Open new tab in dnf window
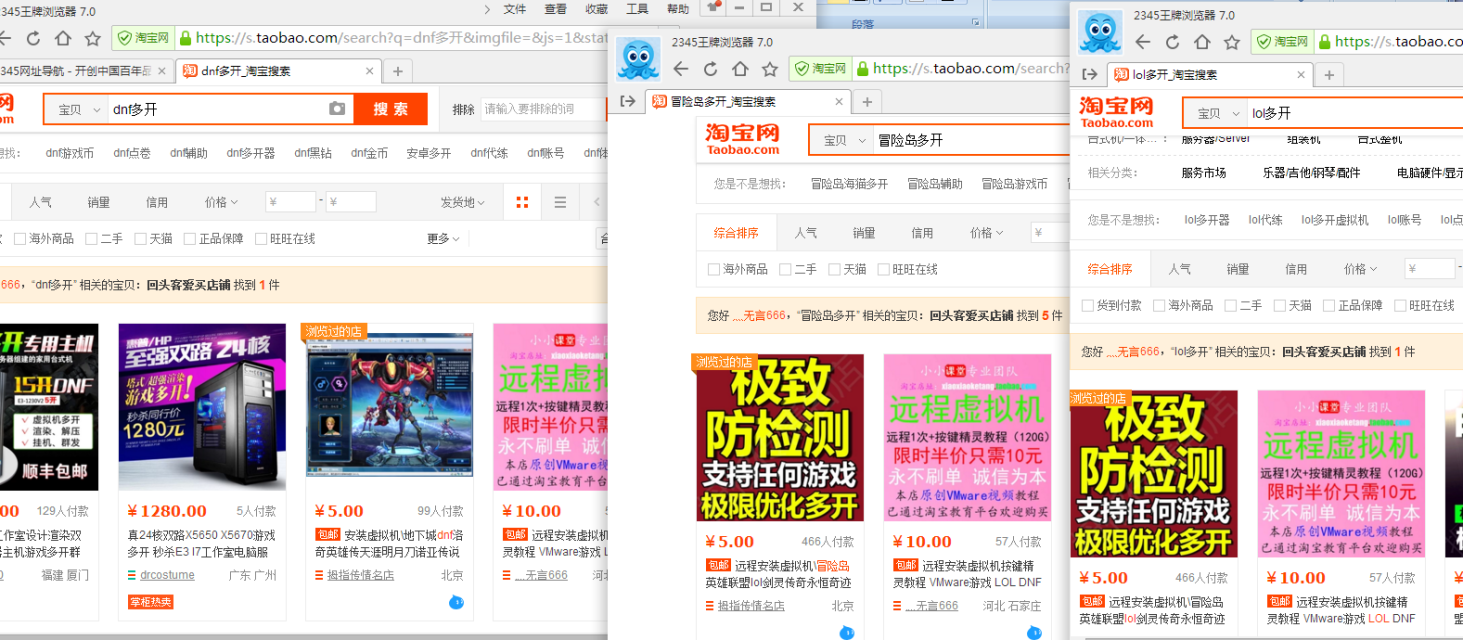Image resolution: width=1463 pixels, height=640 pixels. 397,71
